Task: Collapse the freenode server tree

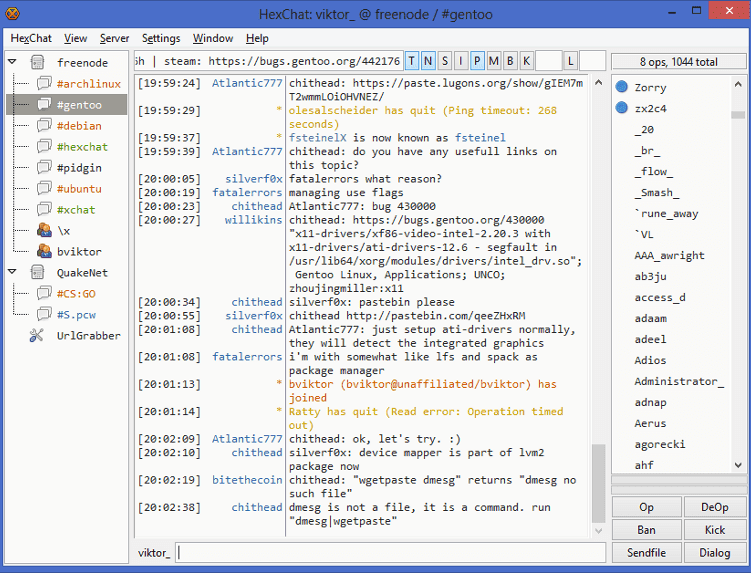Action: (x=13, y=63)
